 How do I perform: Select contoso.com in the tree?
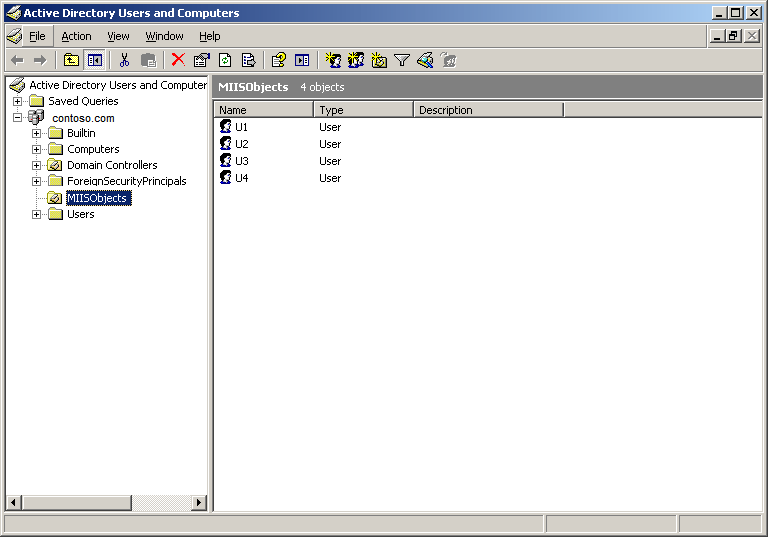pos(83,118)
